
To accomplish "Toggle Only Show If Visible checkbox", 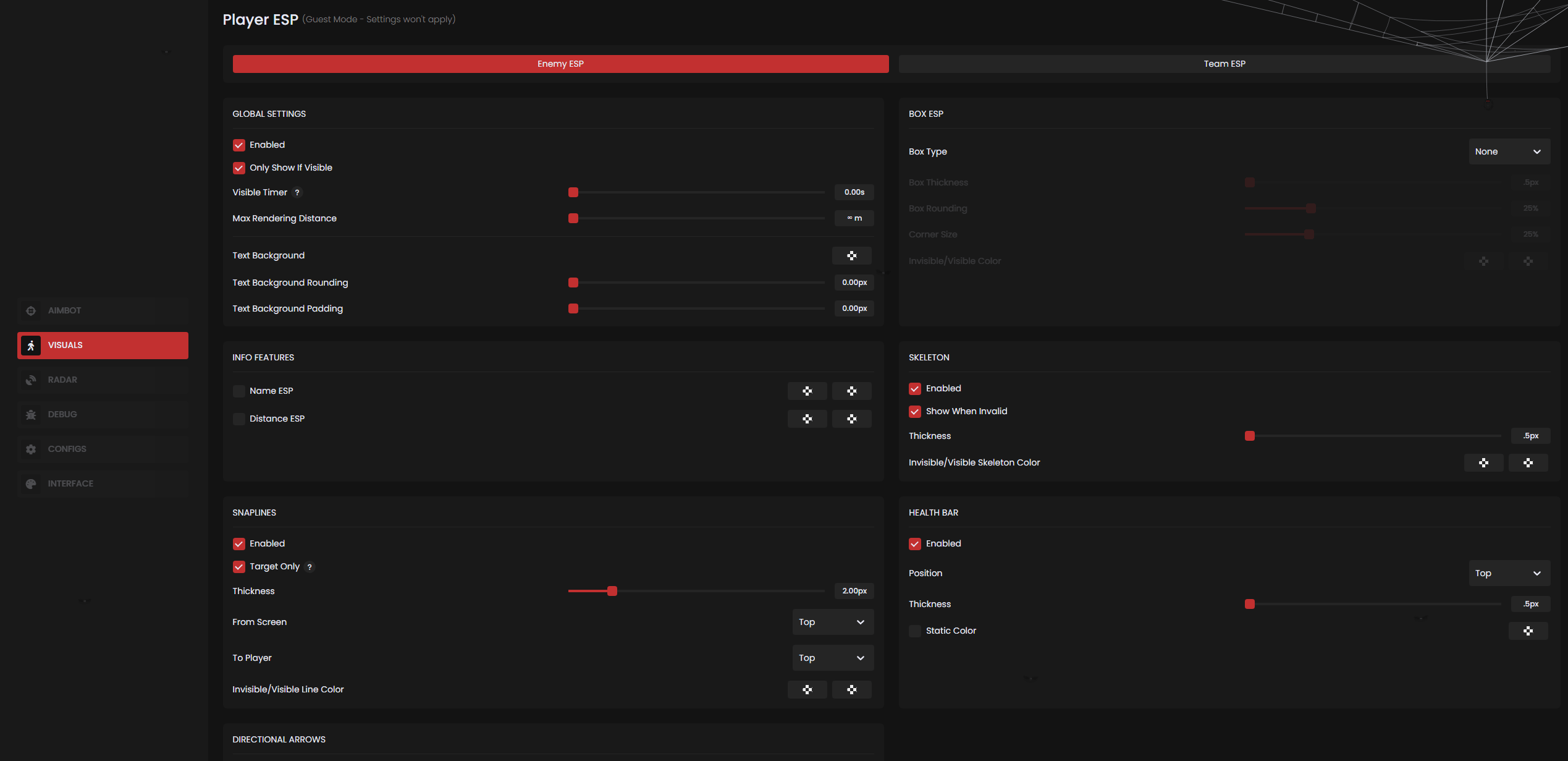I will pyautogui.click(x=239, y=168).
